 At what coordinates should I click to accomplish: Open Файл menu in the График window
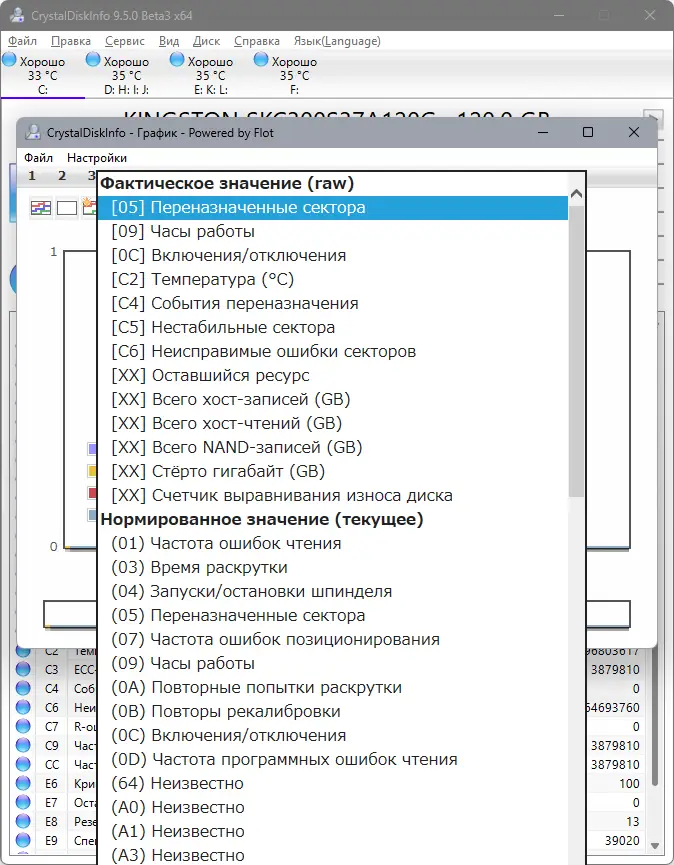(38, 158)
